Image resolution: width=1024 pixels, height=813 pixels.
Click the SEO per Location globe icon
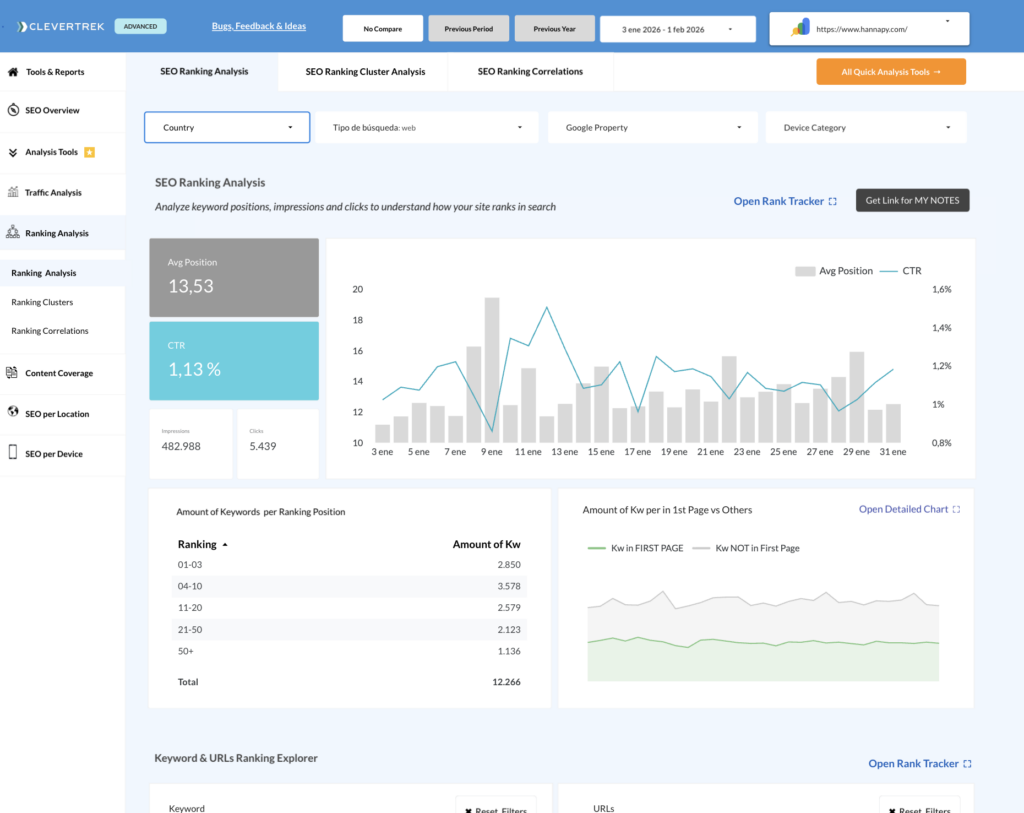(13, 413)
